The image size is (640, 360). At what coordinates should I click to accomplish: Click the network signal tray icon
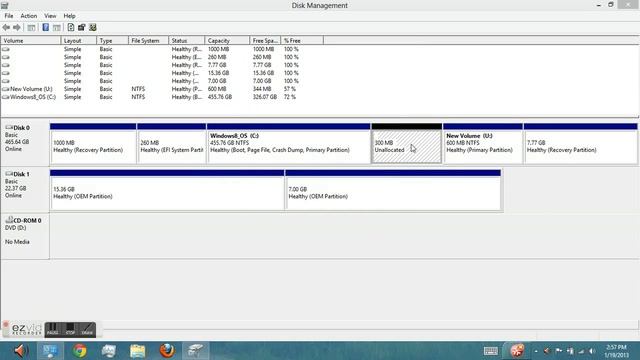[581, 351]
